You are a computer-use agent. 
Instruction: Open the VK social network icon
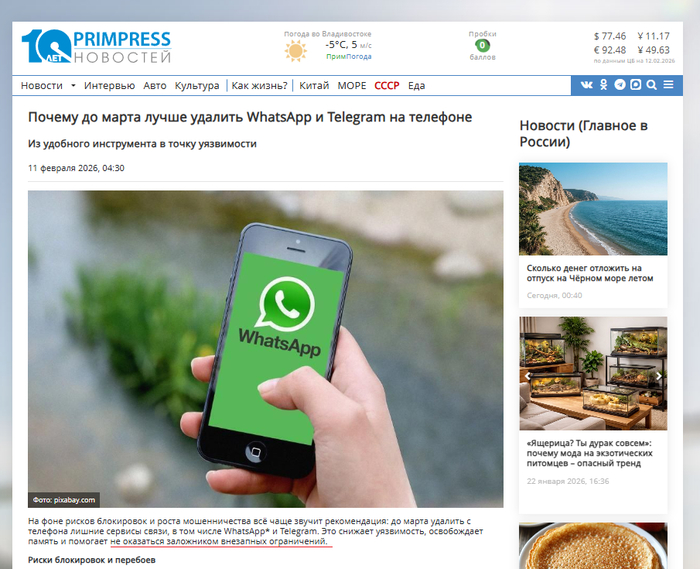tap(586, 85)
